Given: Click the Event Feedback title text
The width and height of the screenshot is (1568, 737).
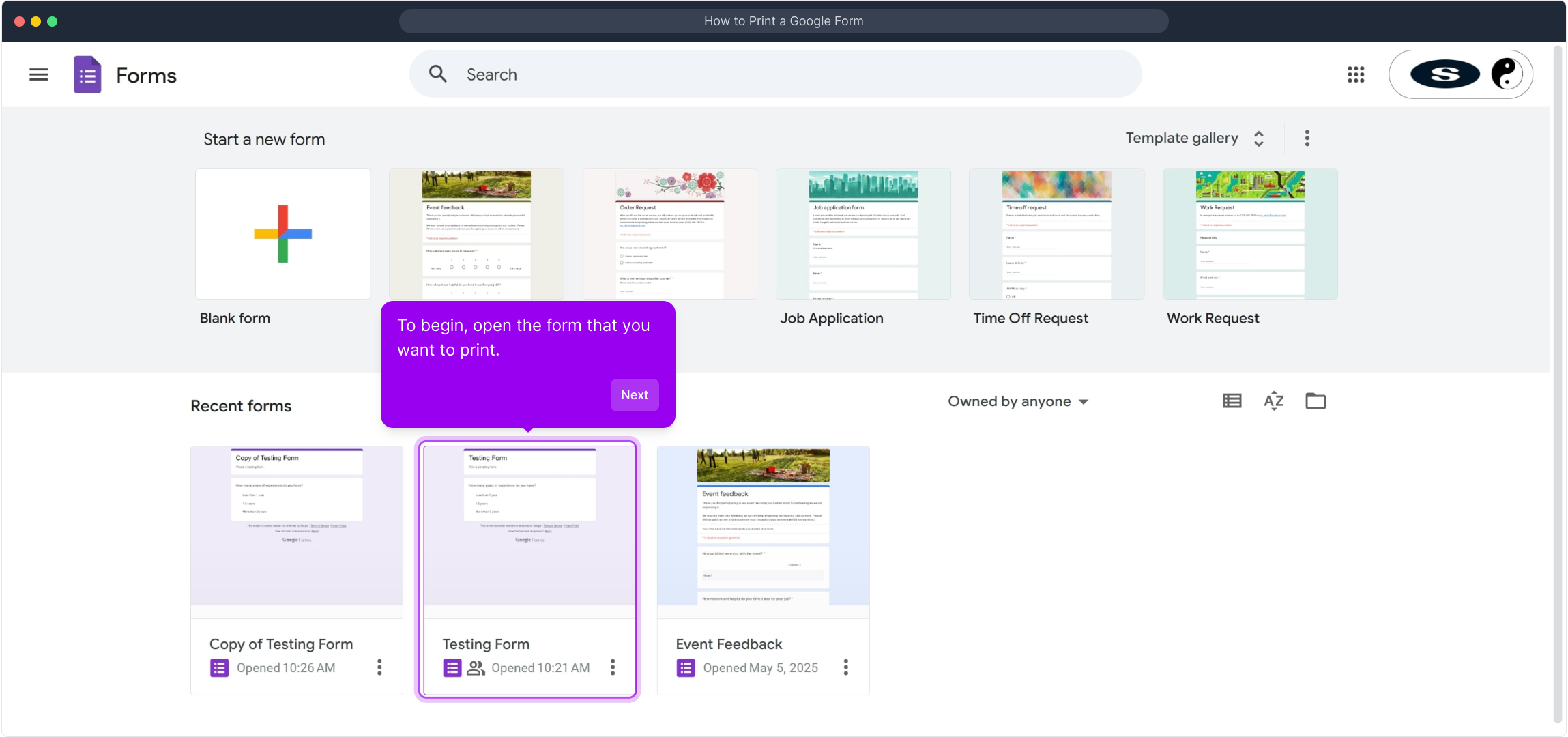Looking at the screenshot, I should 729,644.
